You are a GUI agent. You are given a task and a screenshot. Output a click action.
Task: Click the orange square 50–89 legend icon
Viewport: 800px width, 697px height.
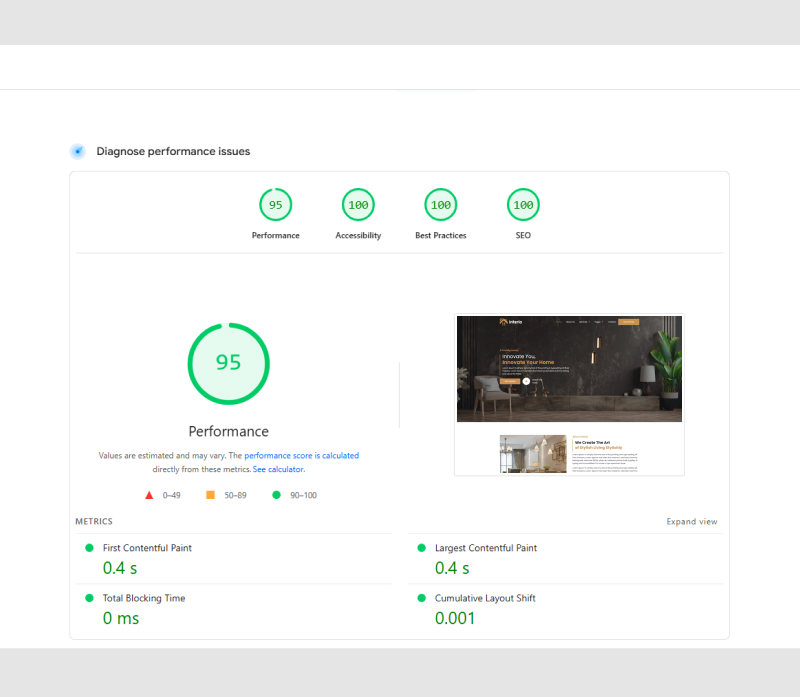210,495
